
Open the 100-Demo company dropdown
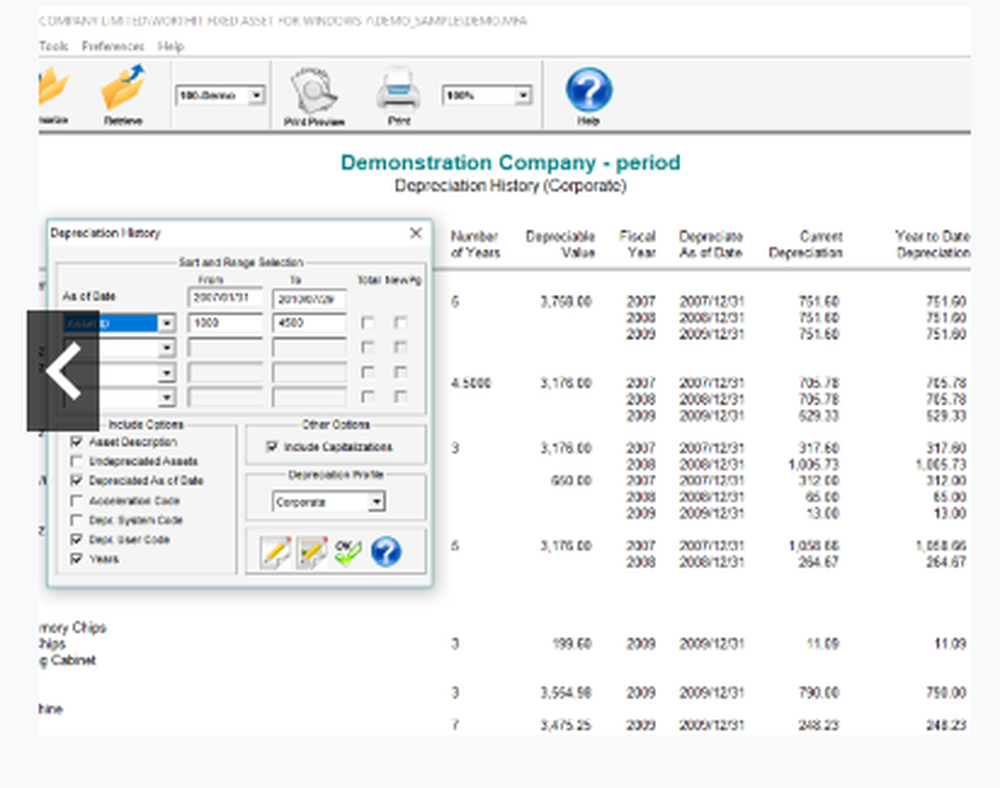point(255,96)
